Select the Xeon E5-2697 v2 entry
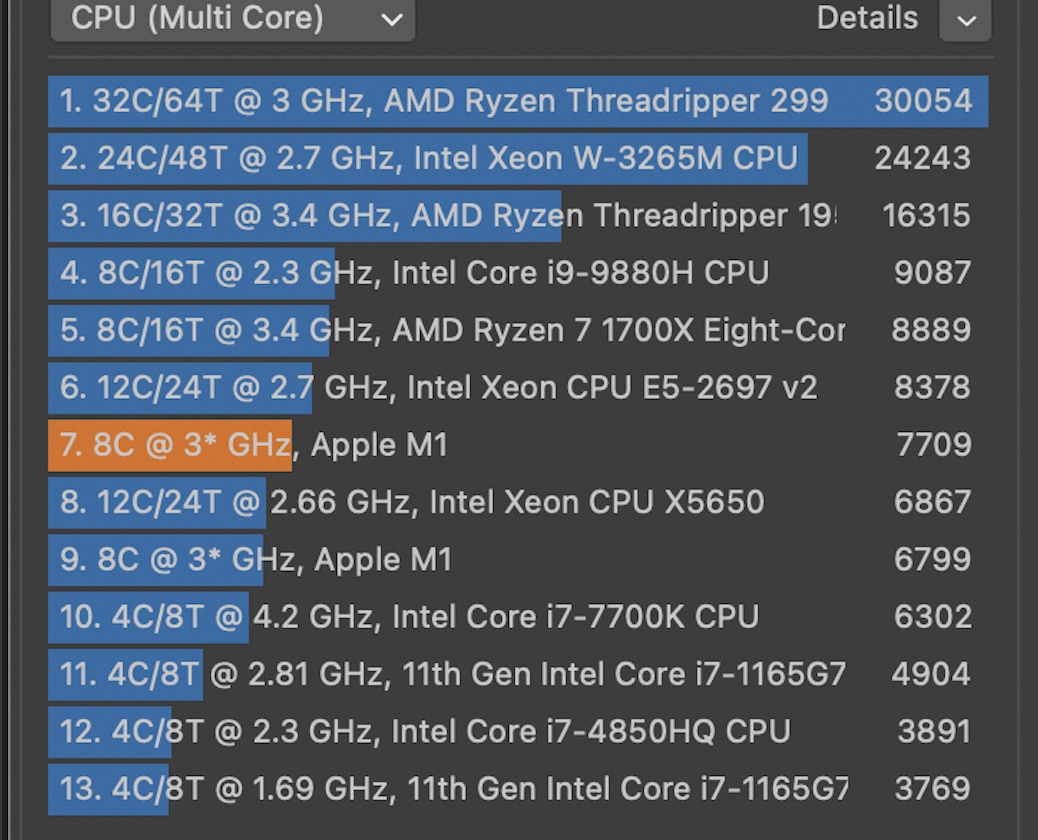The width and height of the screenshot is (1038, 840). pyautogui.click(x=438, y=387)
